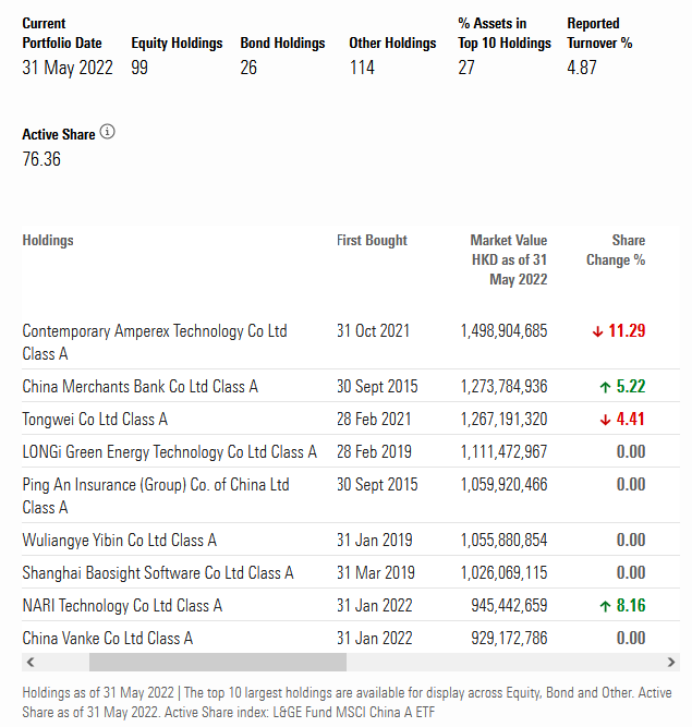Open China Merchants Bank Co Ltd Class A

pos(140,387)
